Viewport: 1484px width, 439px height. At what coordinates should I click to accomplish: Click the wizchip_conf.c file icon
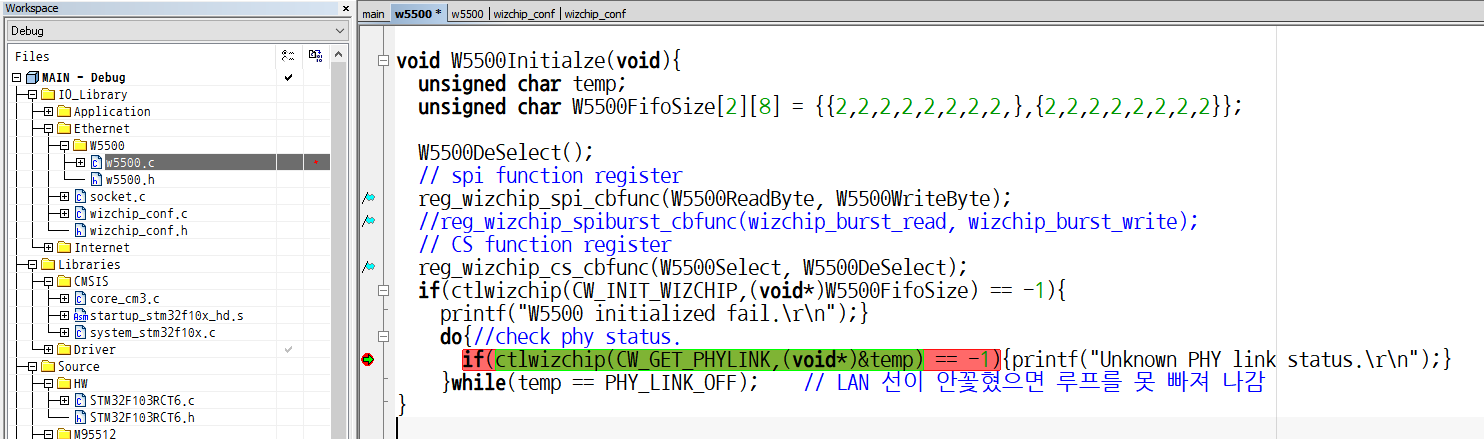[80, 213]
